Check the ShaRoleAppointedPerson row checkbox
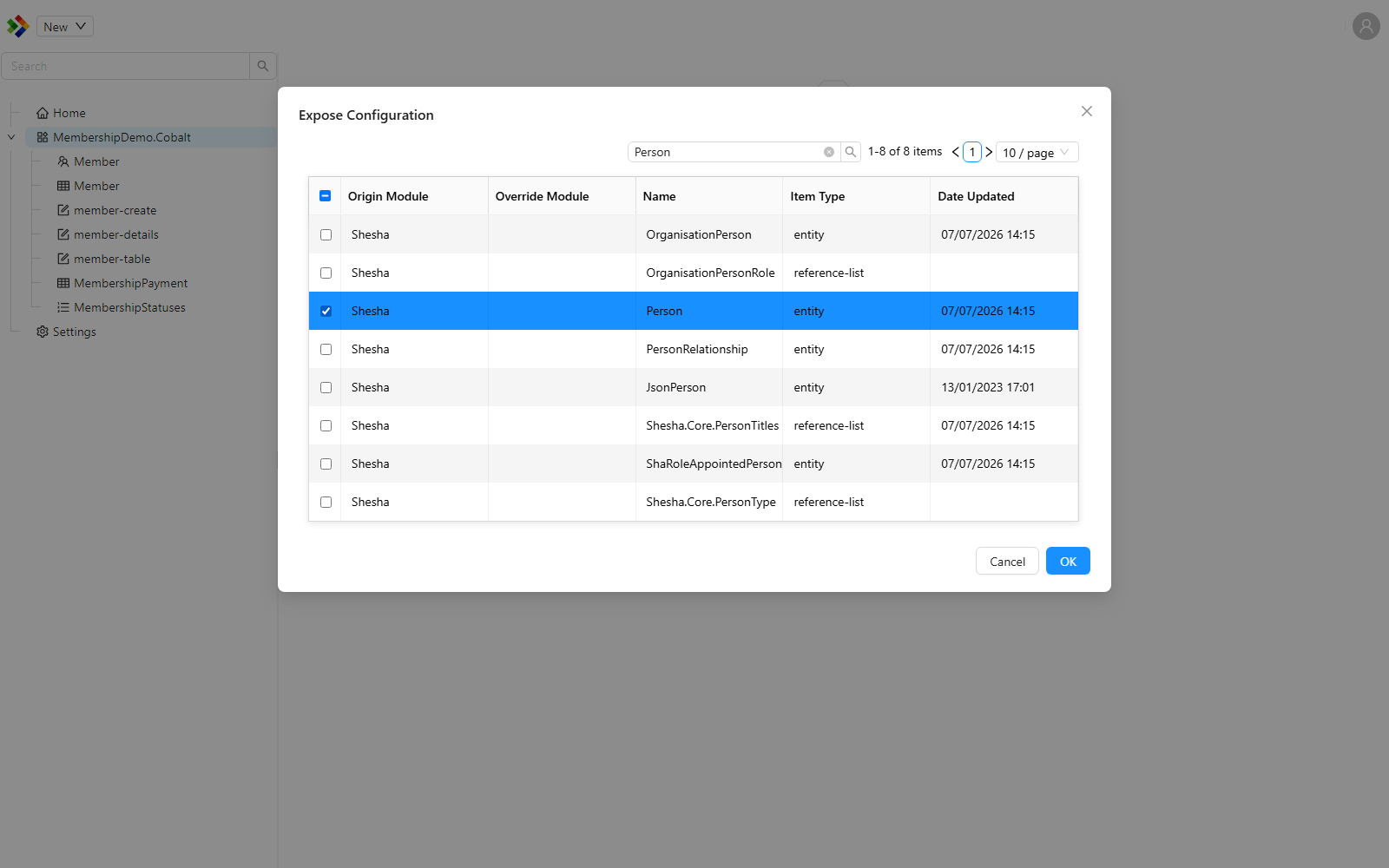This screenshot has width=1389, height=868. [x=326, y=464]
